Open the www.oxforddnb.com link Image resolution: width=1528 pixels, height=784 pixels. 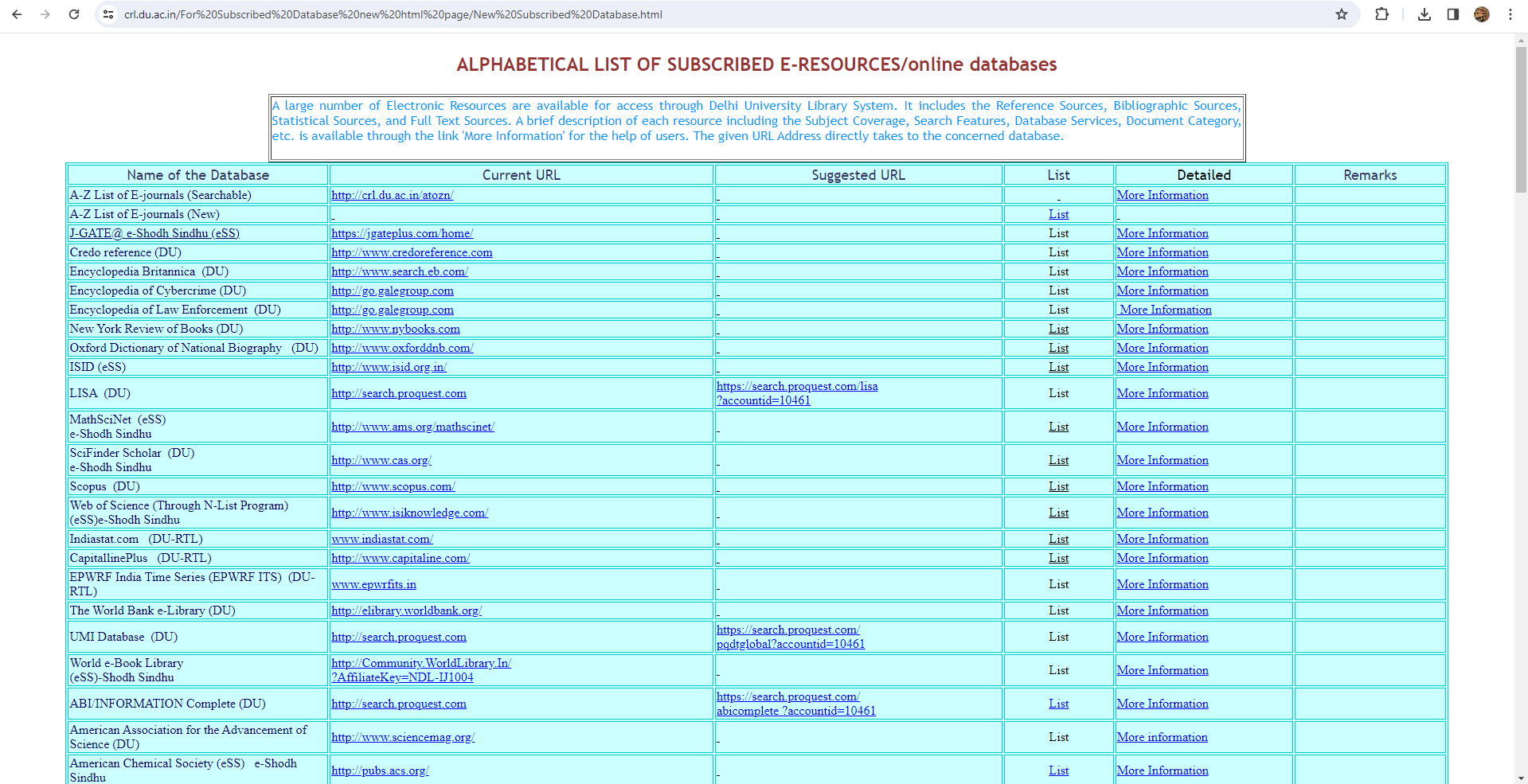402,348
